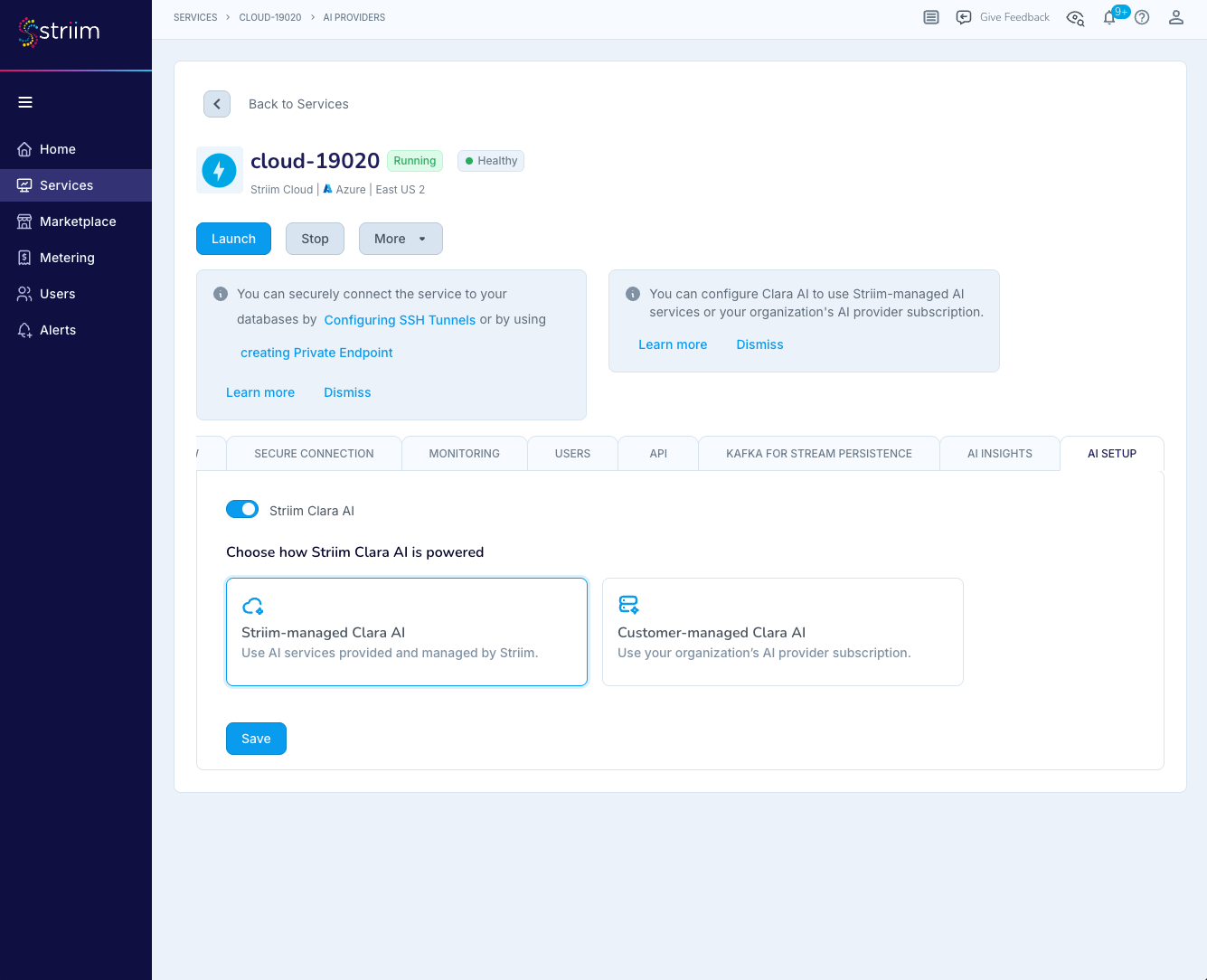Image resolution: width=1207 pixels, height=980 pixels.
Task: Click the eye search icon in header
Action: (x=1075, y=18)
